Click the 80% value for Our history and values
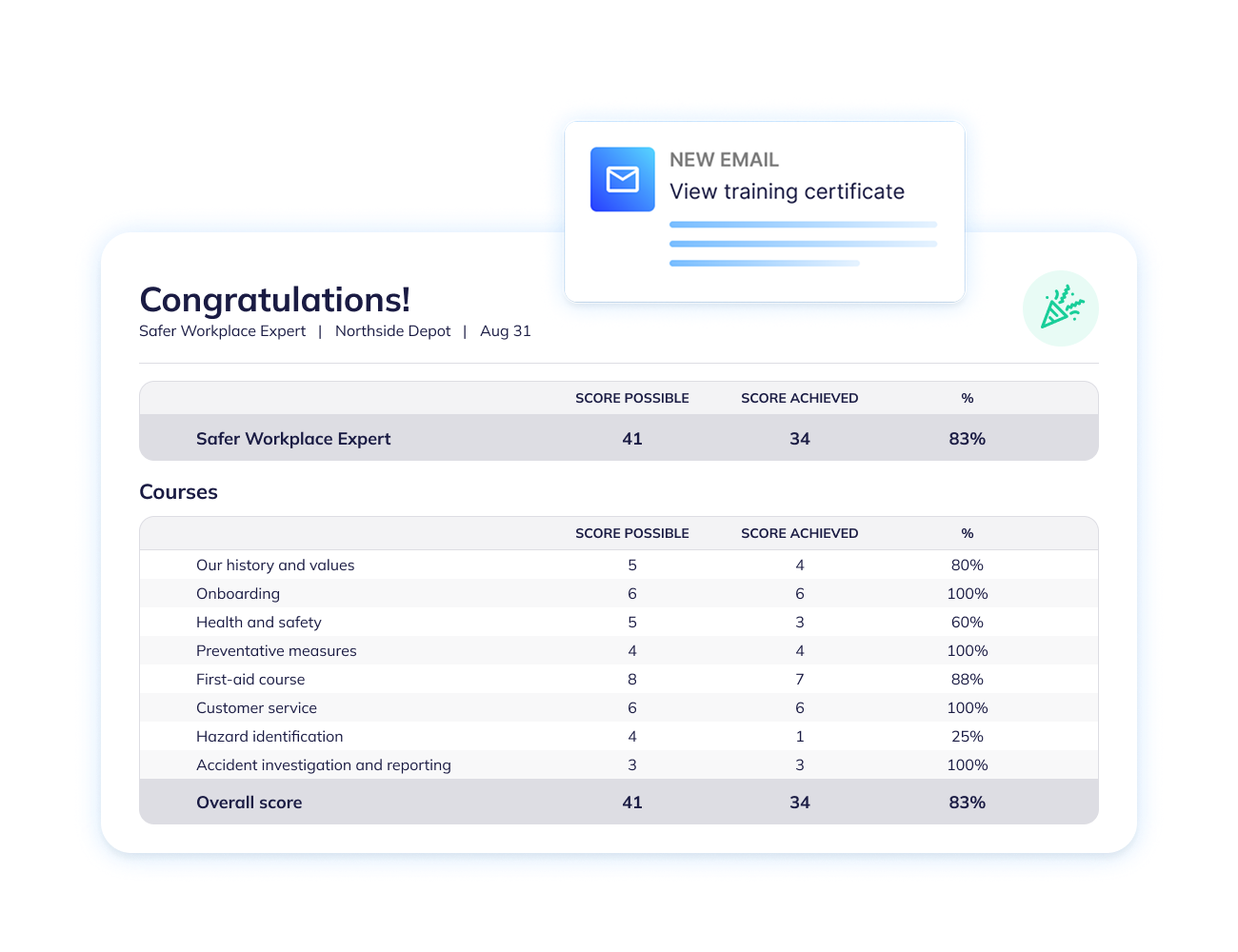The height and width of the screenshot is (952, 1238). 968,565
